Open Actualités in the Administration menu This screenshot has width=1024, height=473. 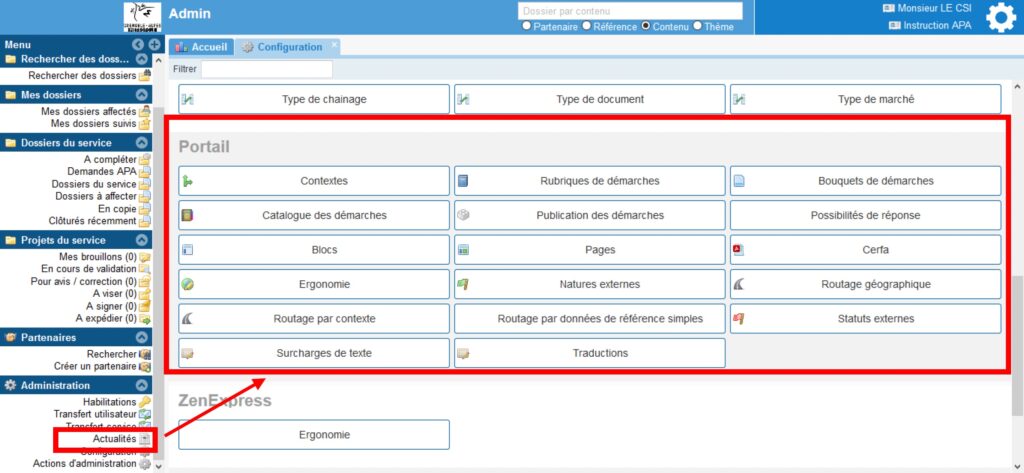coord(115,439)
